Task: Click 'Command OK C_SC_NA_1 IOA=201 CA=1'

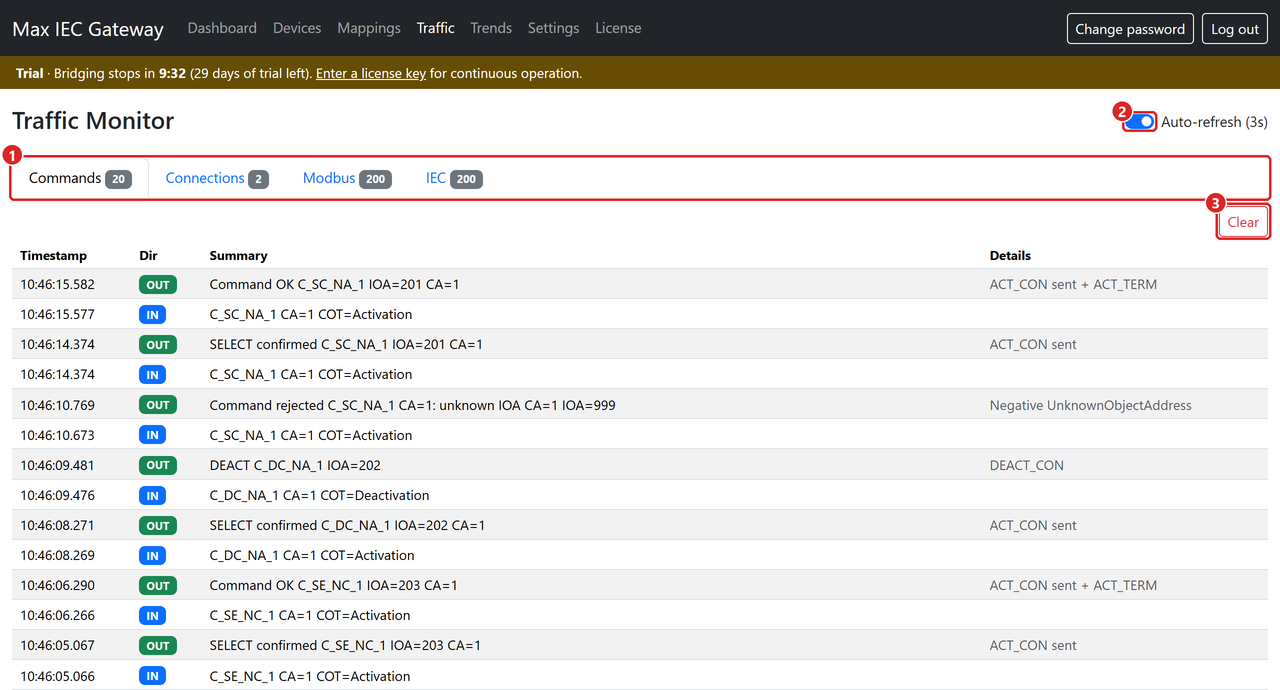Action: (335, 284)
